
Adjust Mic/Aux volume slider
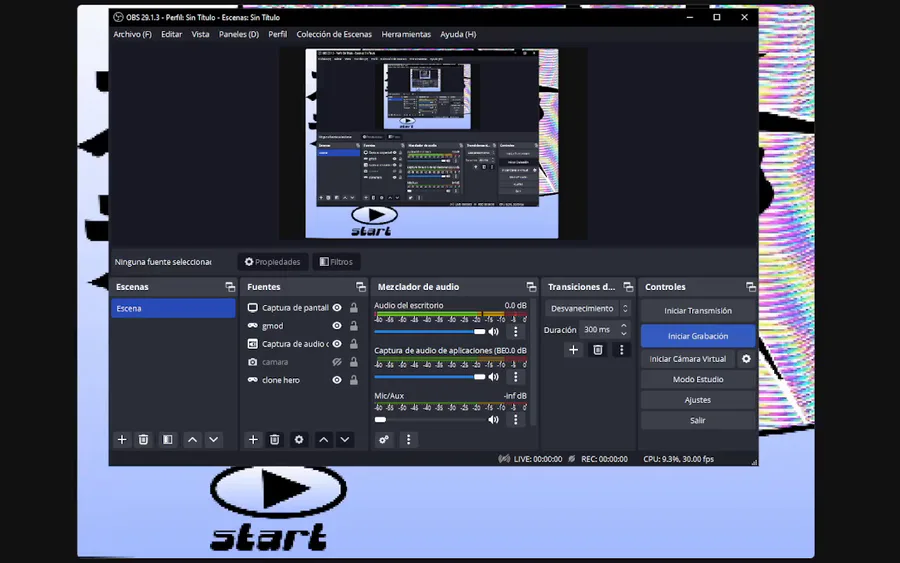[430, 420]
